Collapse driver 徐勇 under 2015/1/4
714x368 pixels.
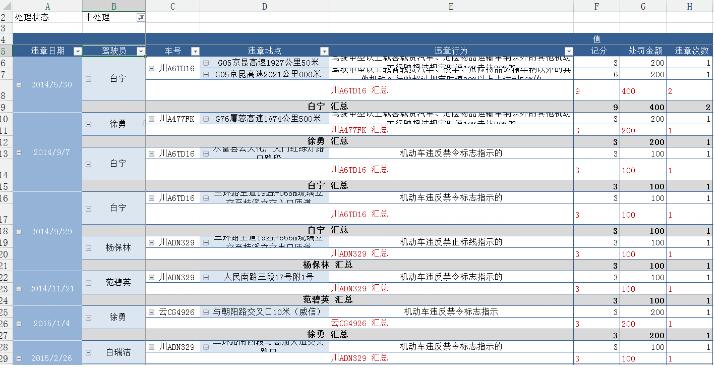tap(88, 318)
